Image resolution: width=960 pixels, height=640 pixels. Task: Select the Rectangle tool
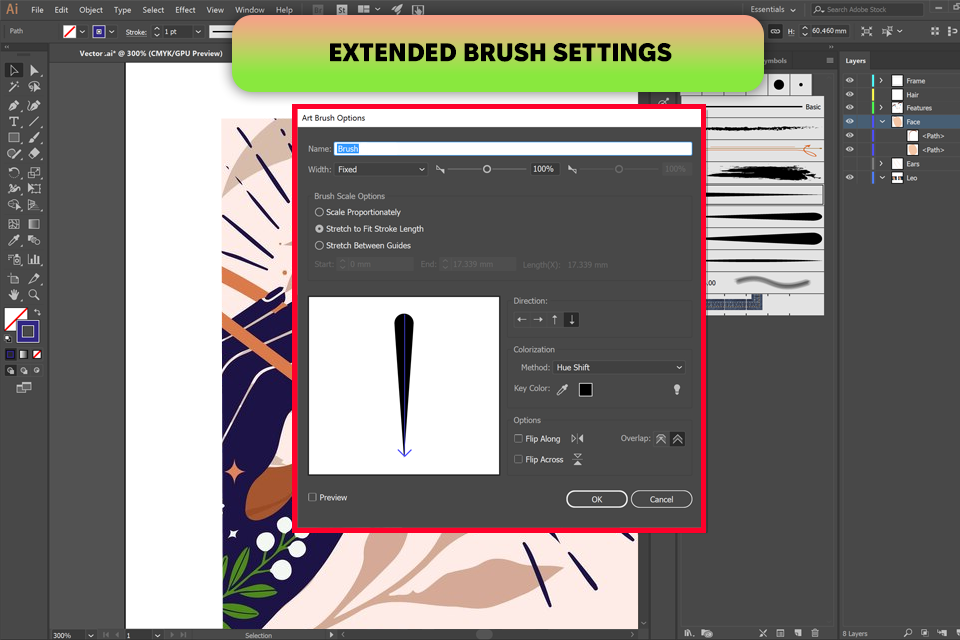tap(13, 138)
